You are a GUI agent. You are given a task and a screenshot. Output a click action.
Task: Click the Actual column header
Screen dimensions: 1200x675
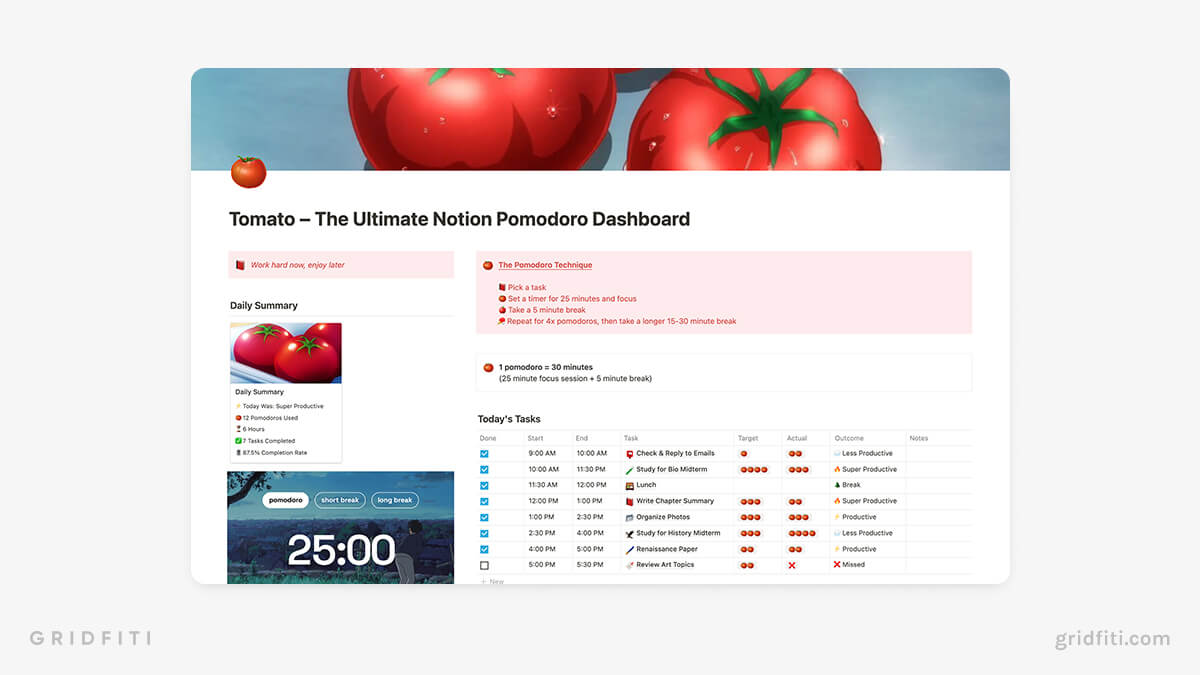[797, 438]
